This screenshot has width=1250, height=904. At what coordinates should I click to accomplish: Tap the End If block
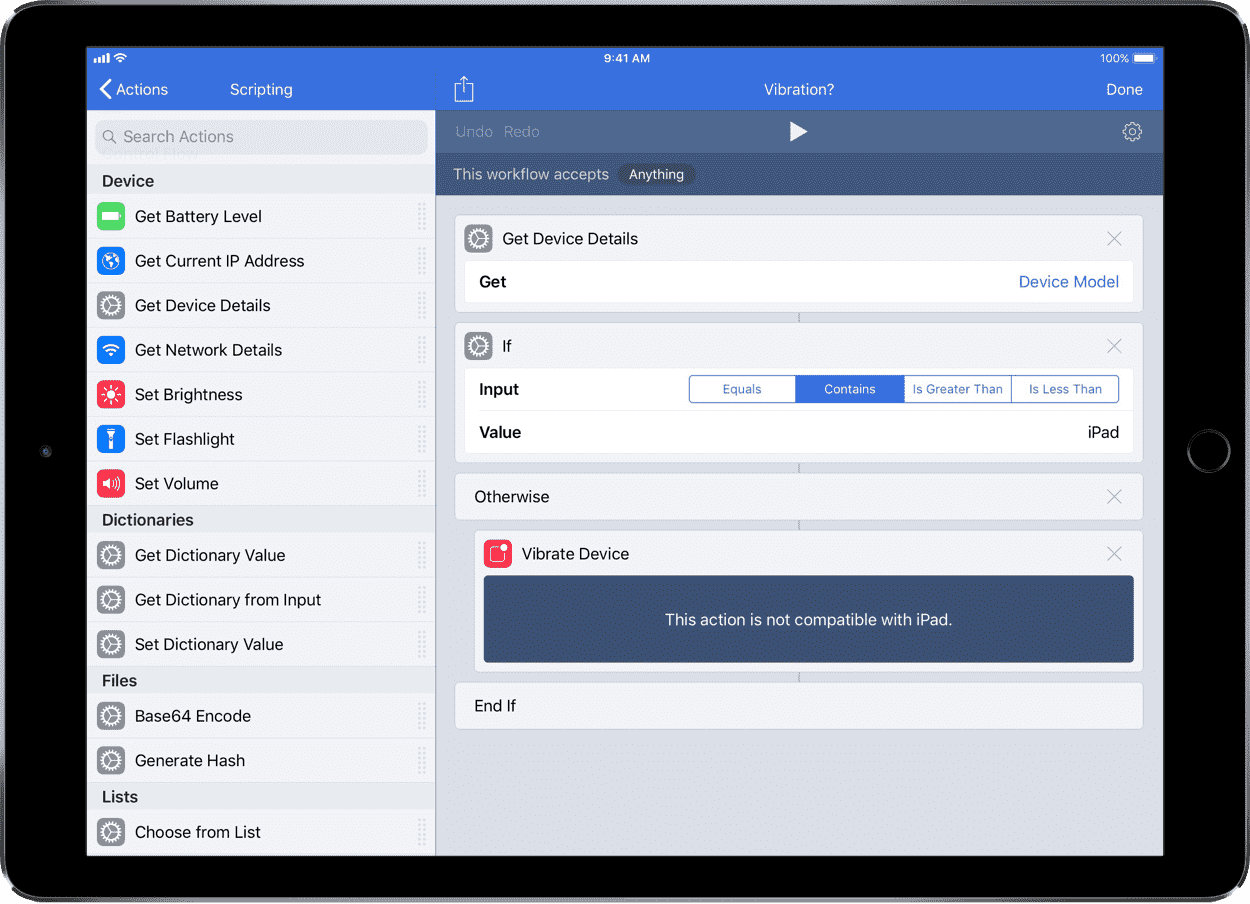click(x=799, y=706)
